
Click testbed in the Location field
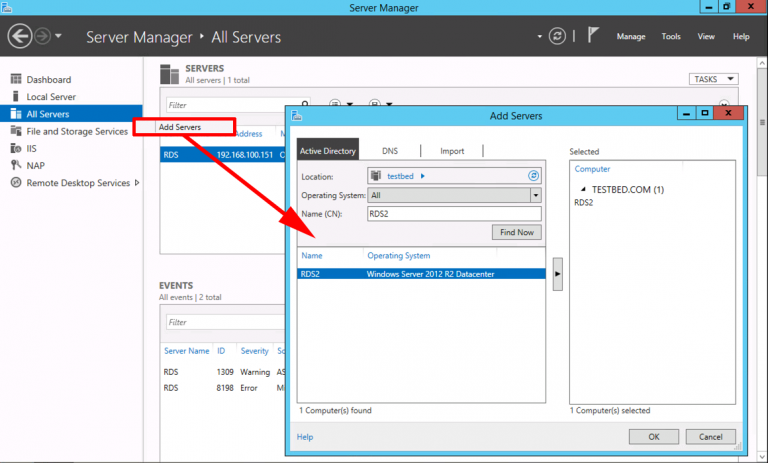point(400,176)
